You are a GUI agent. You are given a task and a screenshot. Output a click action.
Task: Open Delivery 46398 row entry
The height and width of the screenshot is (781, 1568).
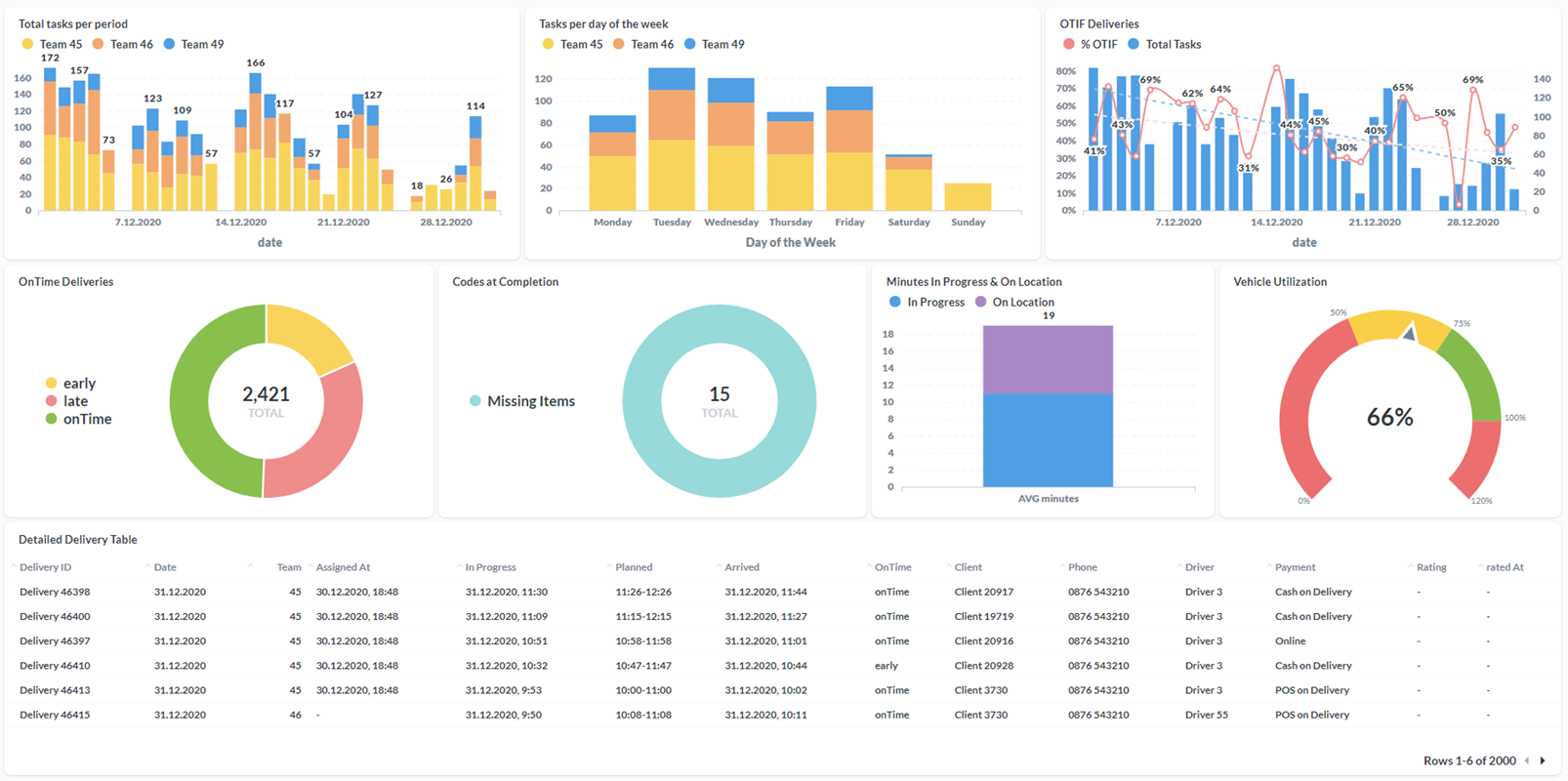[55, 592]
